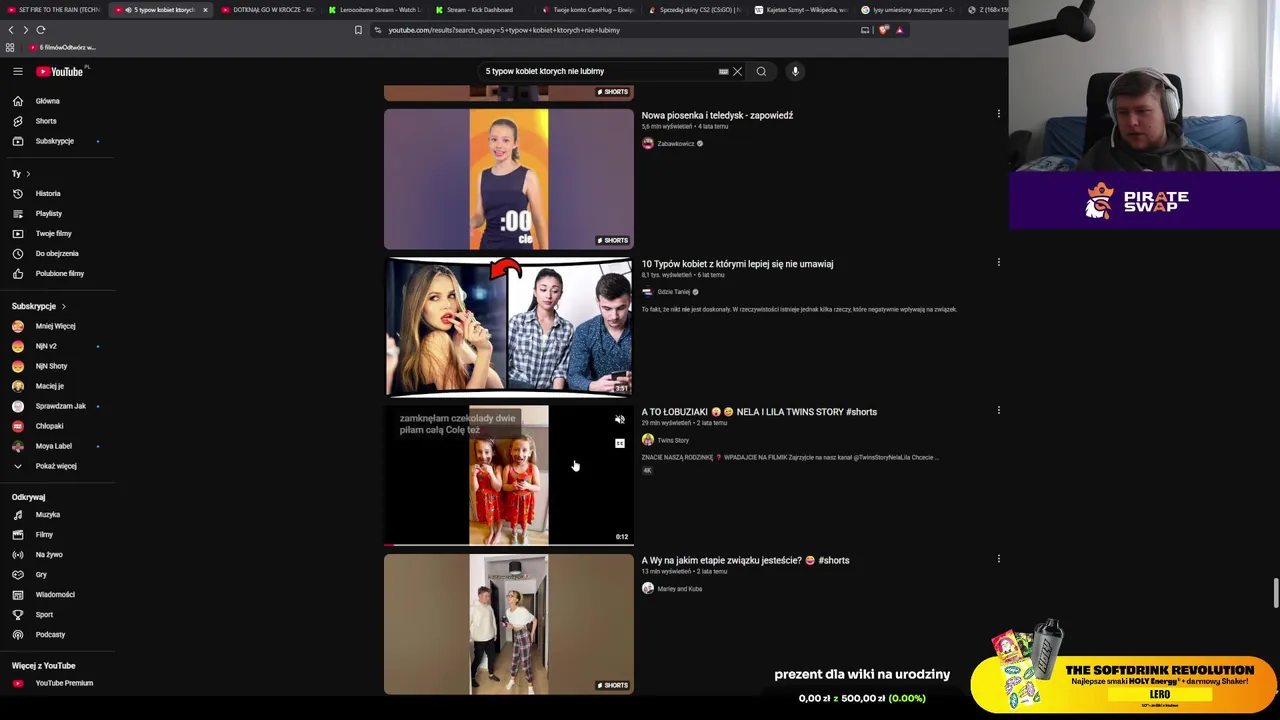The image size is (1280, 720).
Task: Open options for Marley and Kuba video
Action: [x=998, y=560]
